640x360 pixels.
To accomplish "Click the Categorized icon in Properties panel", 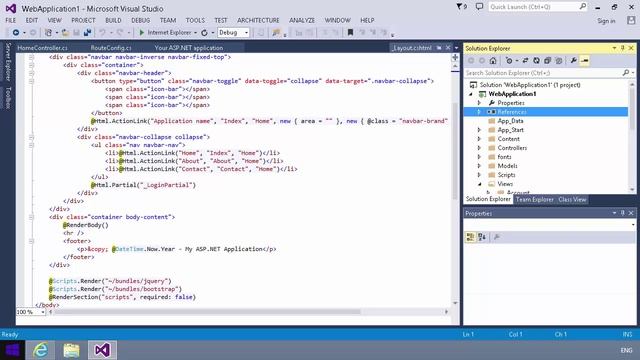I will tap(470, 237).
